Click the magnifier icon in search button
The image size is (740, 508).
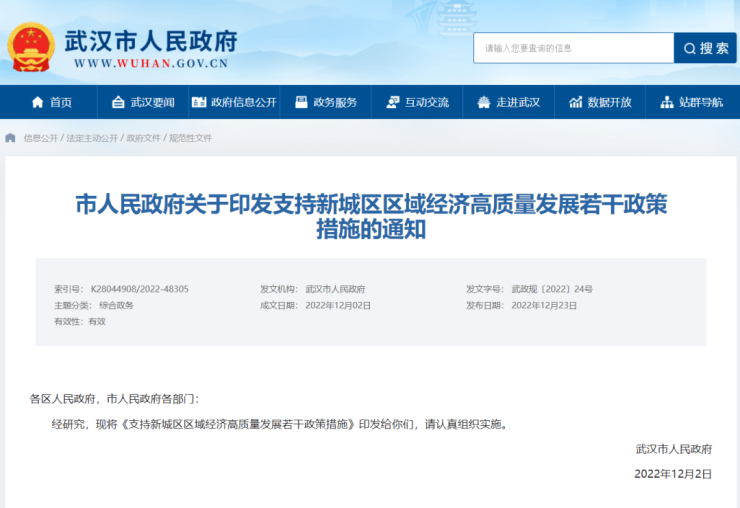tap(690, 48)
